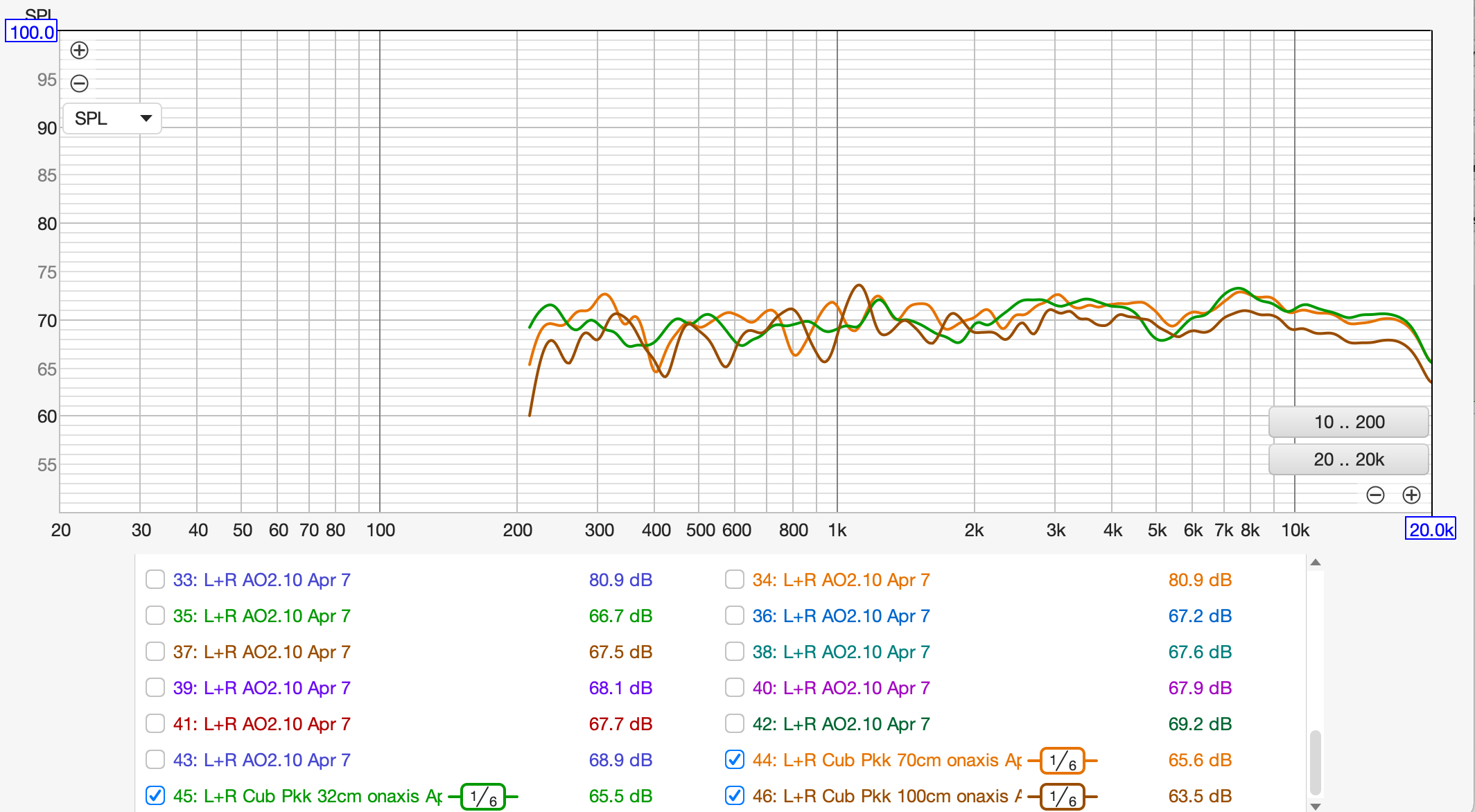The image size is (1475, 812).
Task: Open the SPL axis type dropdown
Action: [112, 118]
